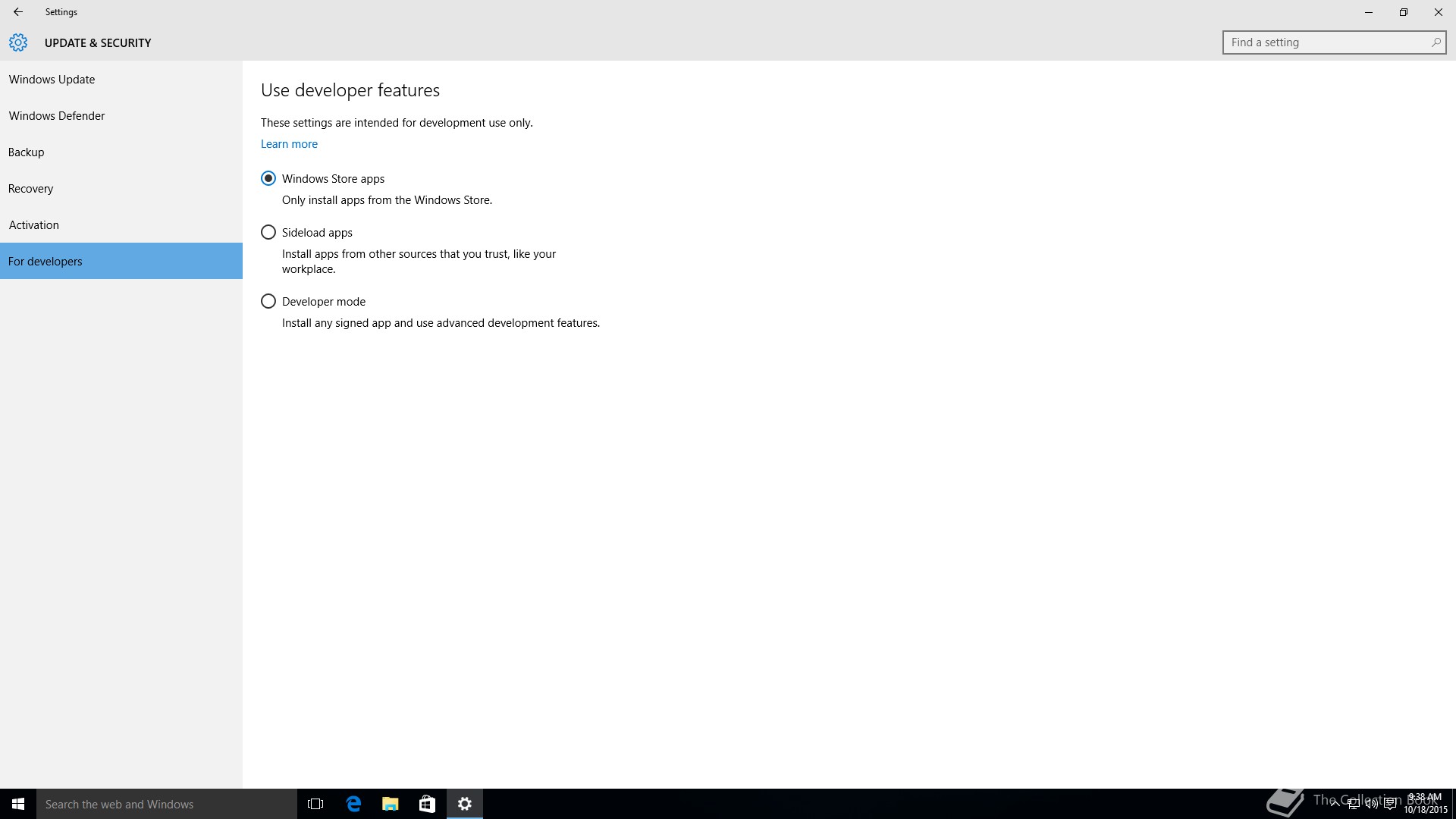Open File Explorer from the taskbar
This screenshot has height=819, width=1456.
click(391, 804)
